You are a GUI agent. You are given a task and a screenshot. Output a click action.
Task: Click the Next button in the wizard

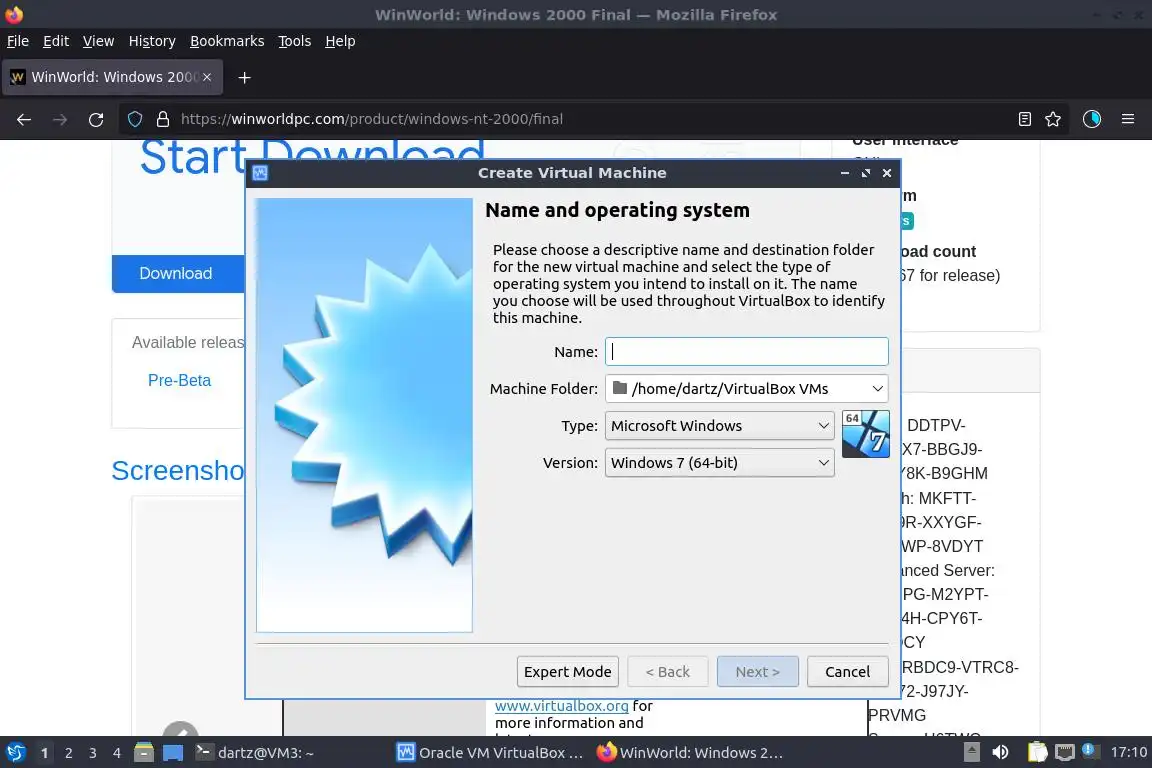pyautogui.click(x=757, y=672)
